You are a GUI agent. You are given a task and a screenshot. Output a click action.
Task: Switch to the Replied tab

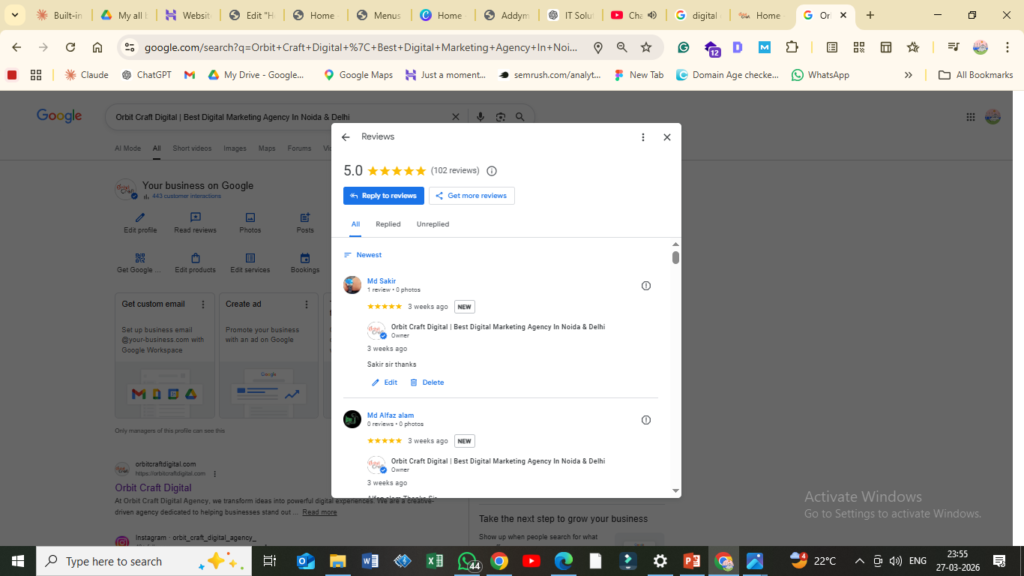click(388, 224)
